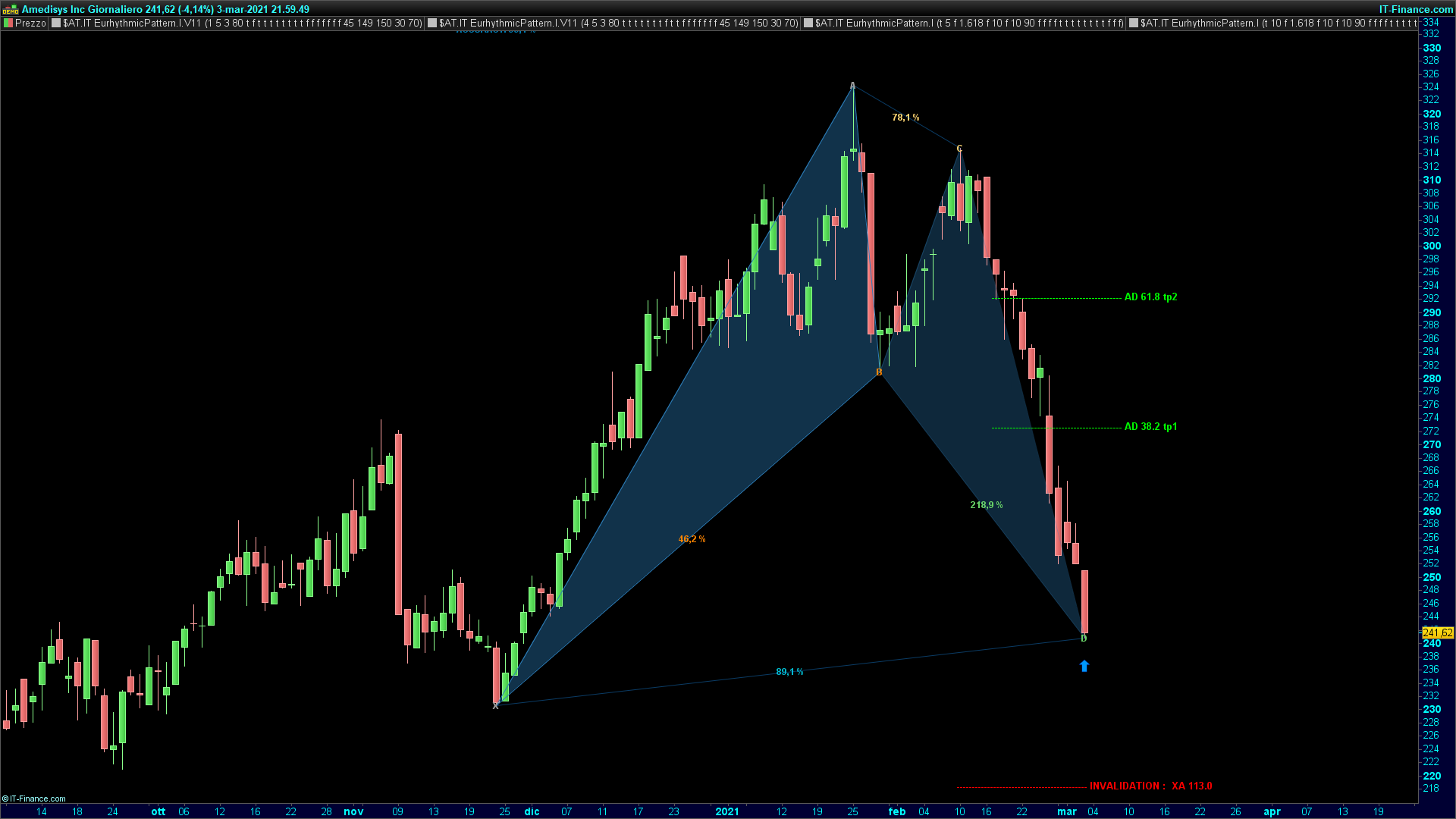Click pattern point A at the peak
The image size is (1456, 819).
click(x=852, y=86)
